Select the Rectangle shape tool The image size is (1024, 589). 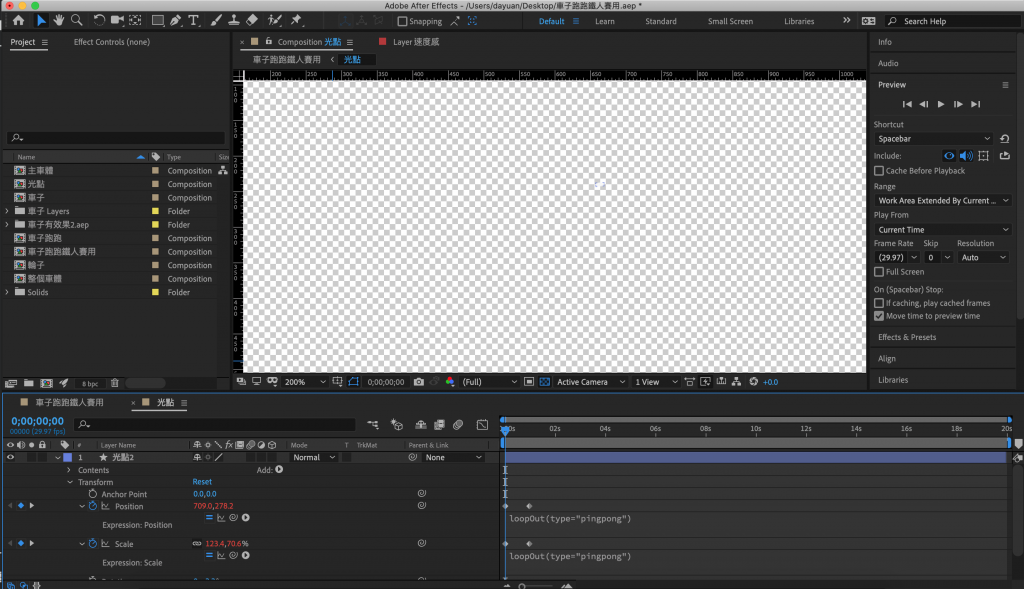157,20
